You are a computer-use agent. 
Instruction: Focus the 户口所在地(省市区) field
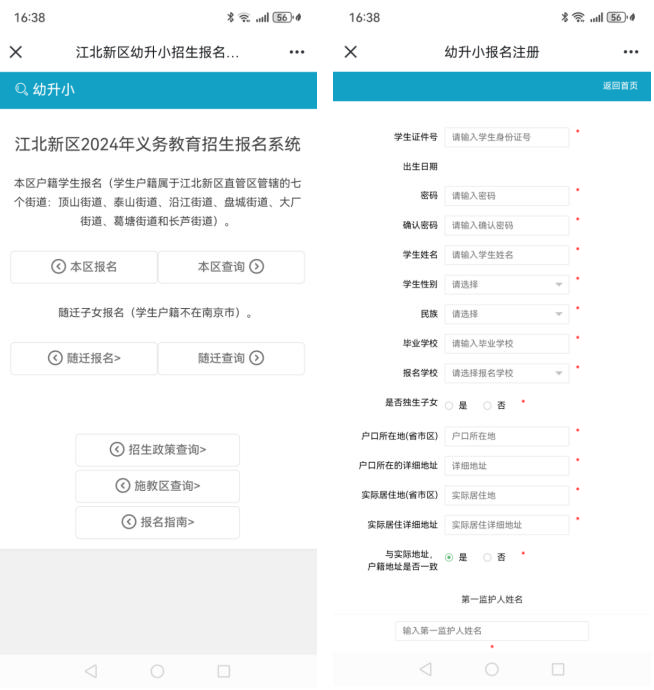(507, 436)
